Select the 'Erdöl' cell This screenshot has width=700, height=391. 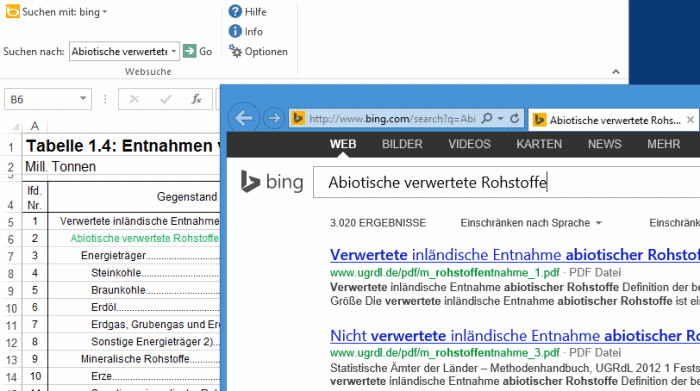[134, 308]
